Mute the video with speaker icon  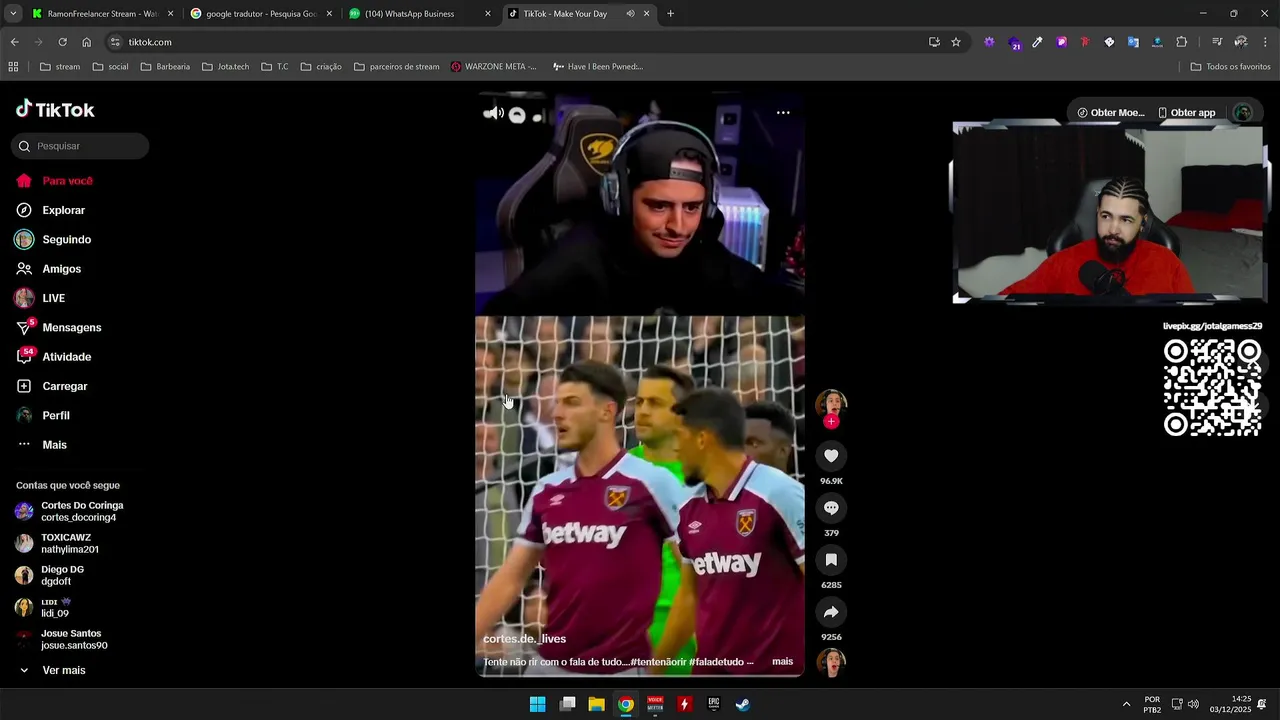click(x=494, y=114)
